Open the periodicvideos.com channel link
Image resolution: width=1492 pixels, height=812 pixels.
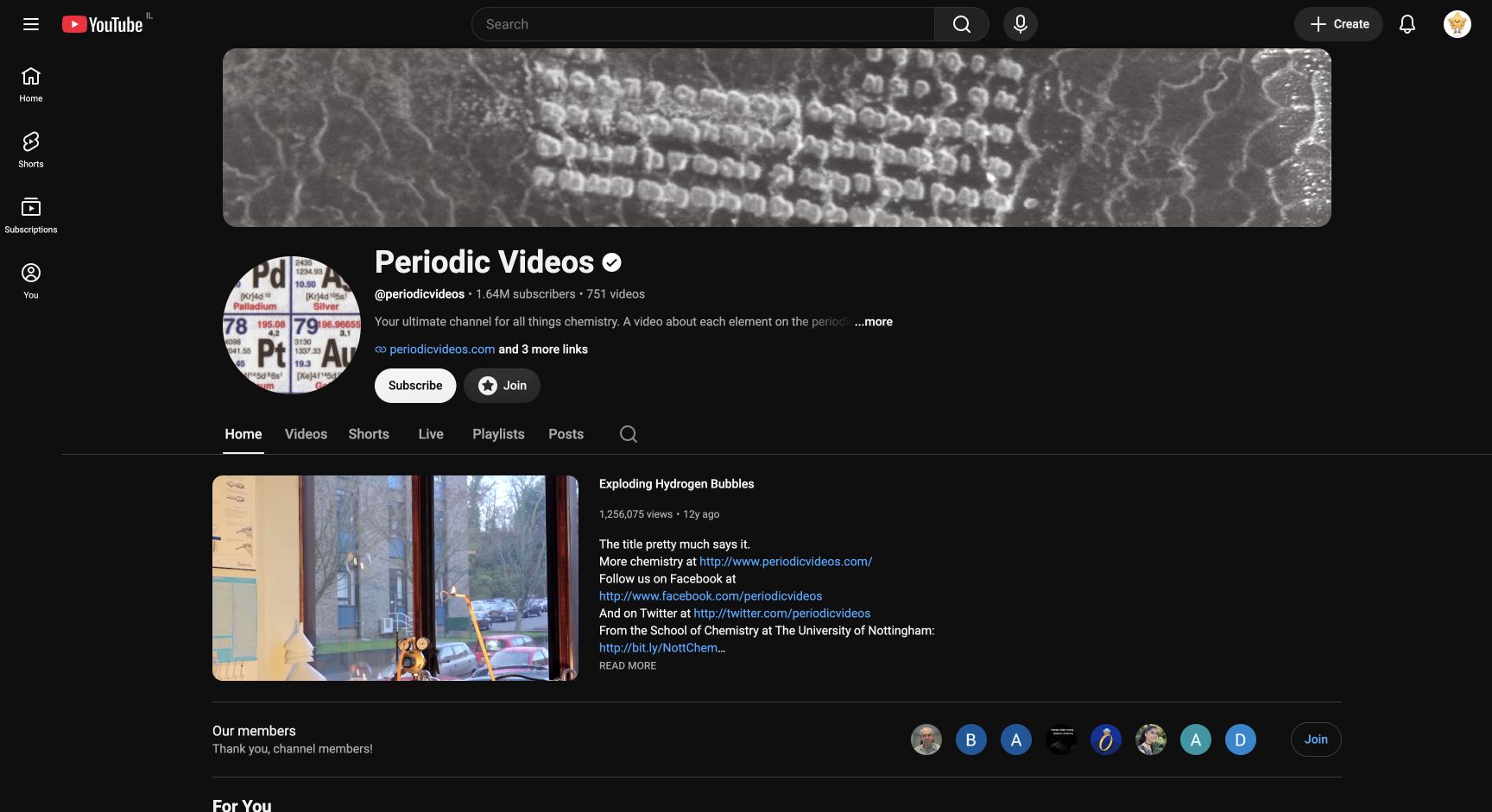442,349
